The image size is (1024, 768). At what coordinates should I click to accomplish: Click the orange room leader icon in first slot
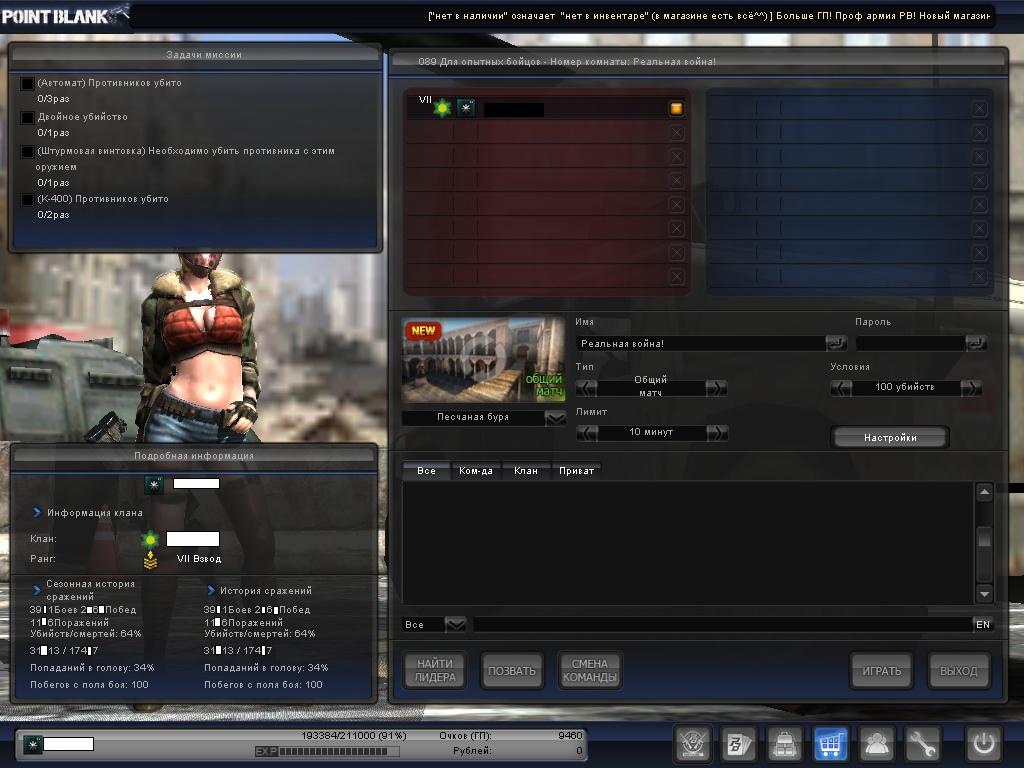pos(676,108)
